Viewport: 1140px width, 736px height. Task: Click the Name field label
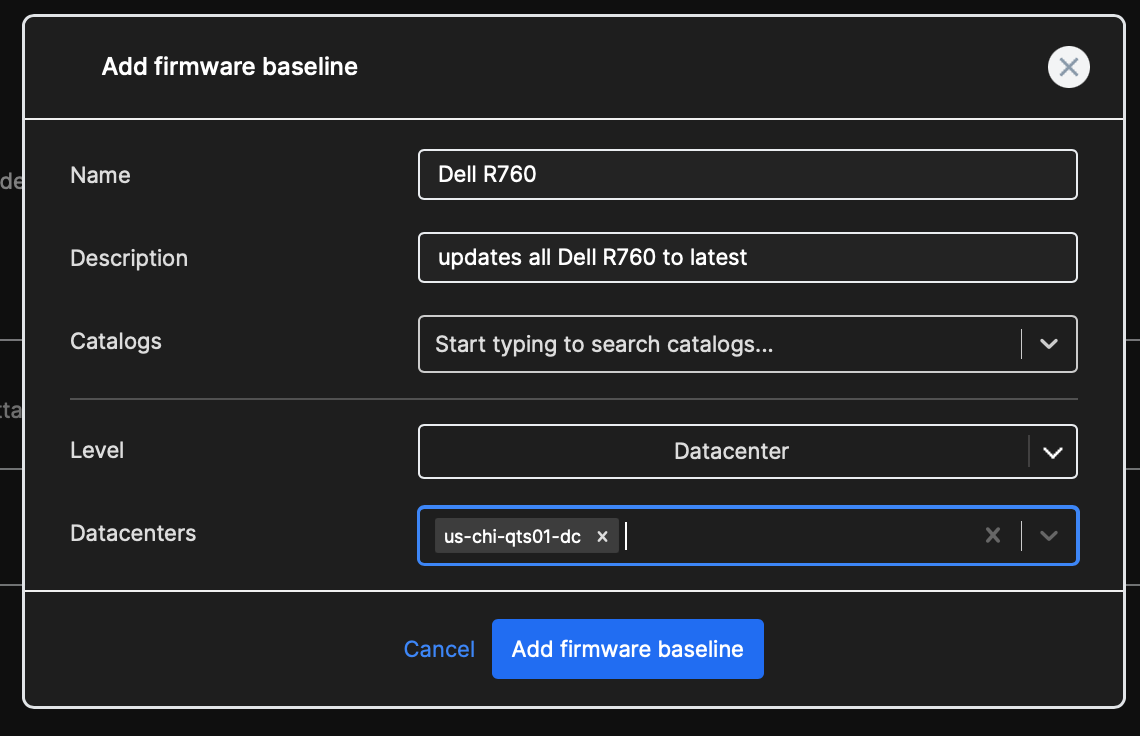pos(100,175)
